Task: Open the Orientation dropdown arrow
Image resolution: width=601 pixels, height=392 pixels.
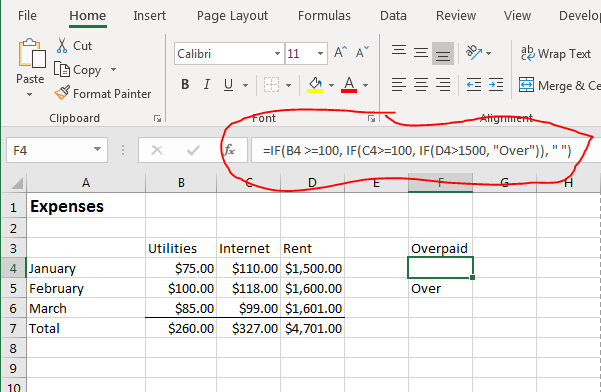Action: [488, 53]
